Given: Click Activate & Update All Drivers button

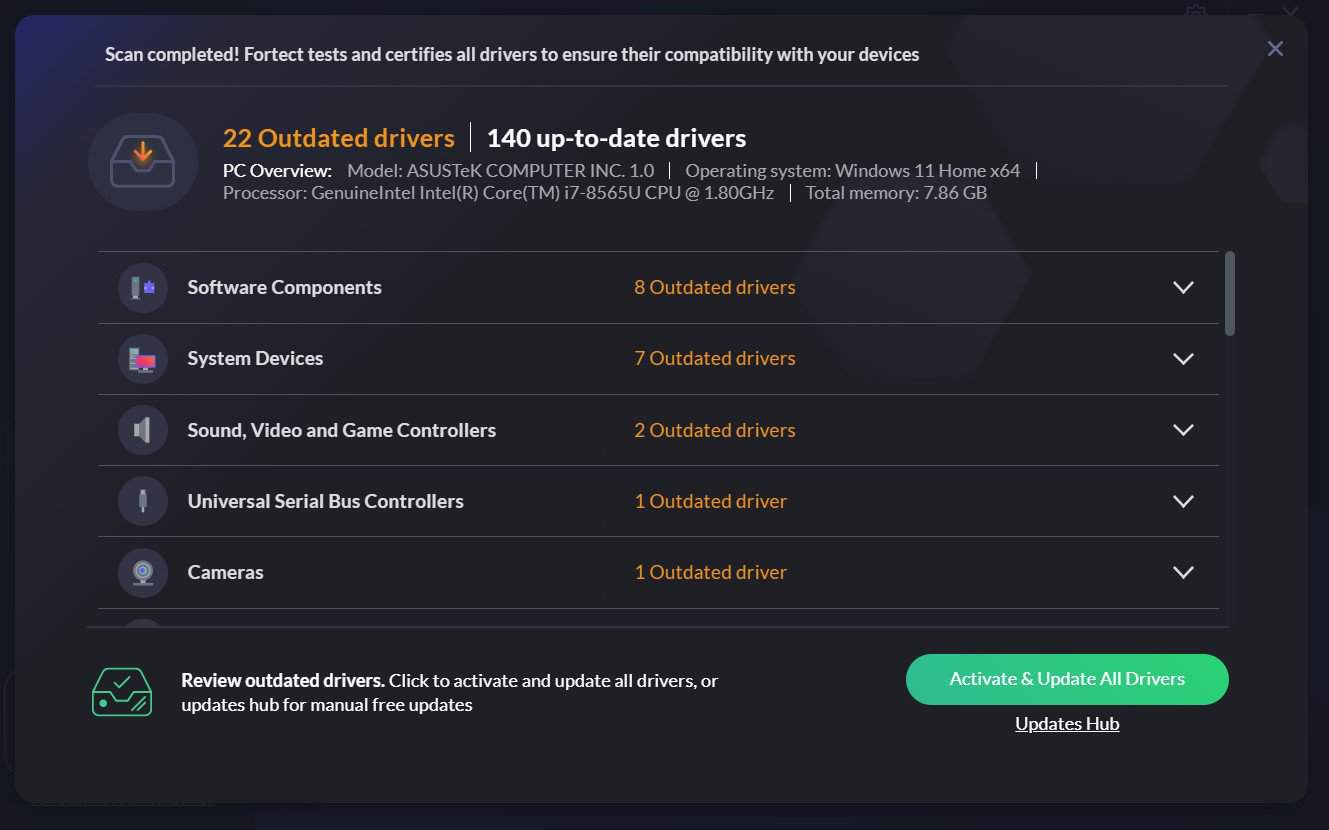Looking at the screenshot, I should (1067, 679).
